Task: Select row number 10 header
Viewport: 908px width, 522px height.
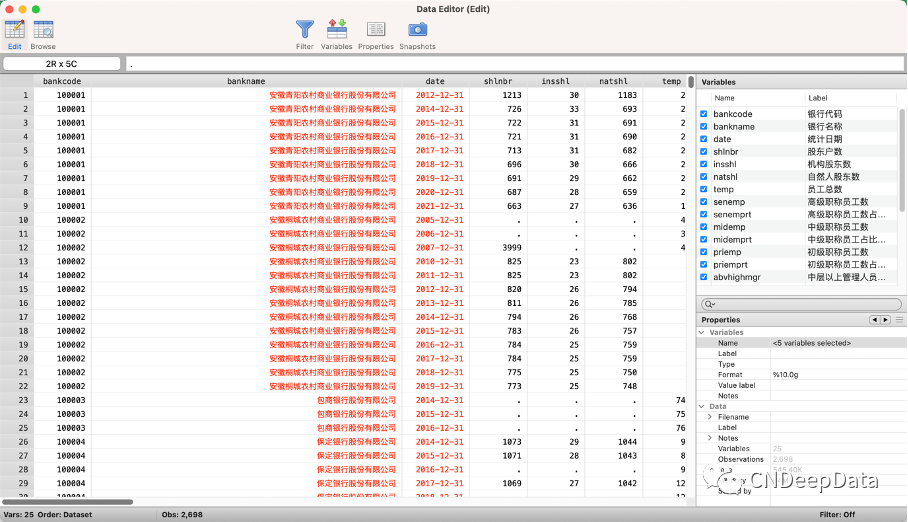Action: 17,220
